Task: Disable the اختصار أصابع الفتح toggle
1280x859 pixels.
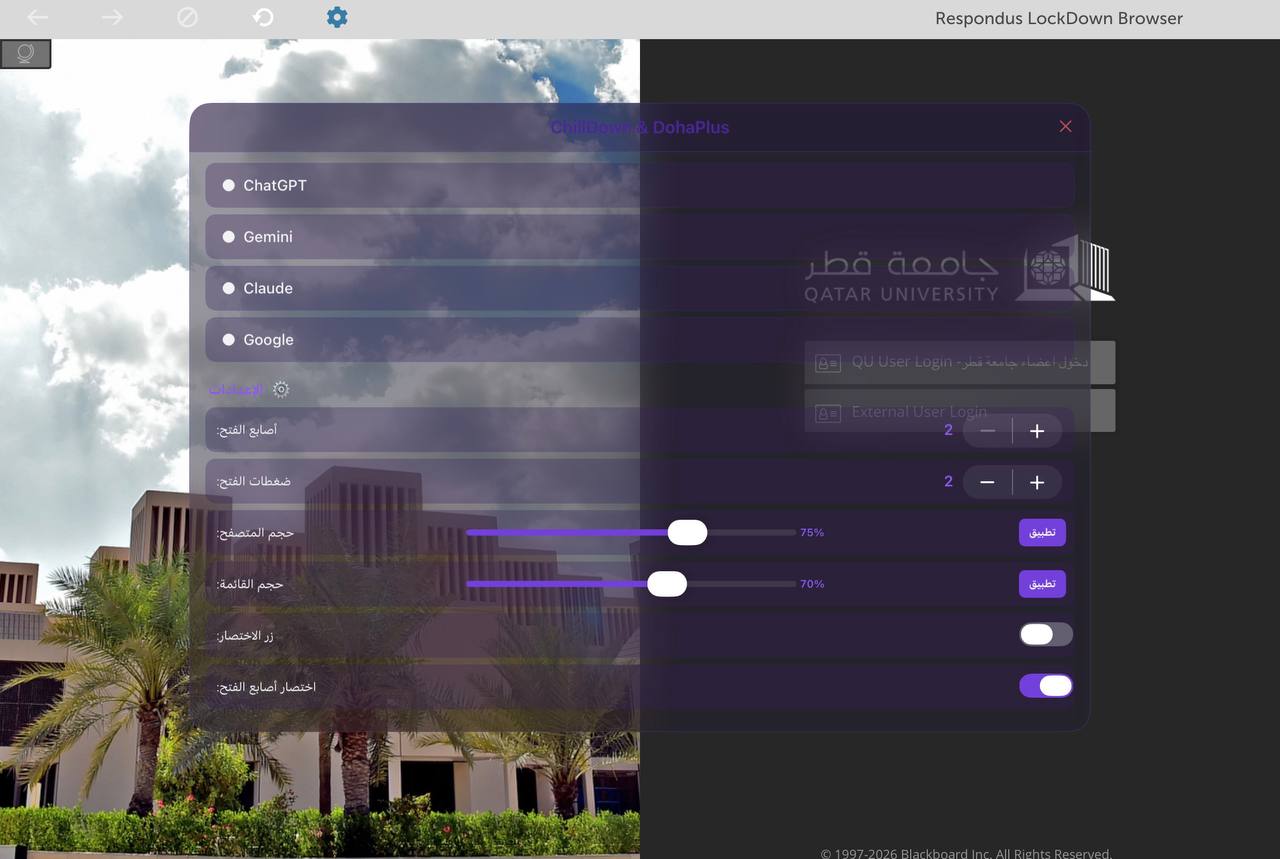Action: (x=1046, y=686)
